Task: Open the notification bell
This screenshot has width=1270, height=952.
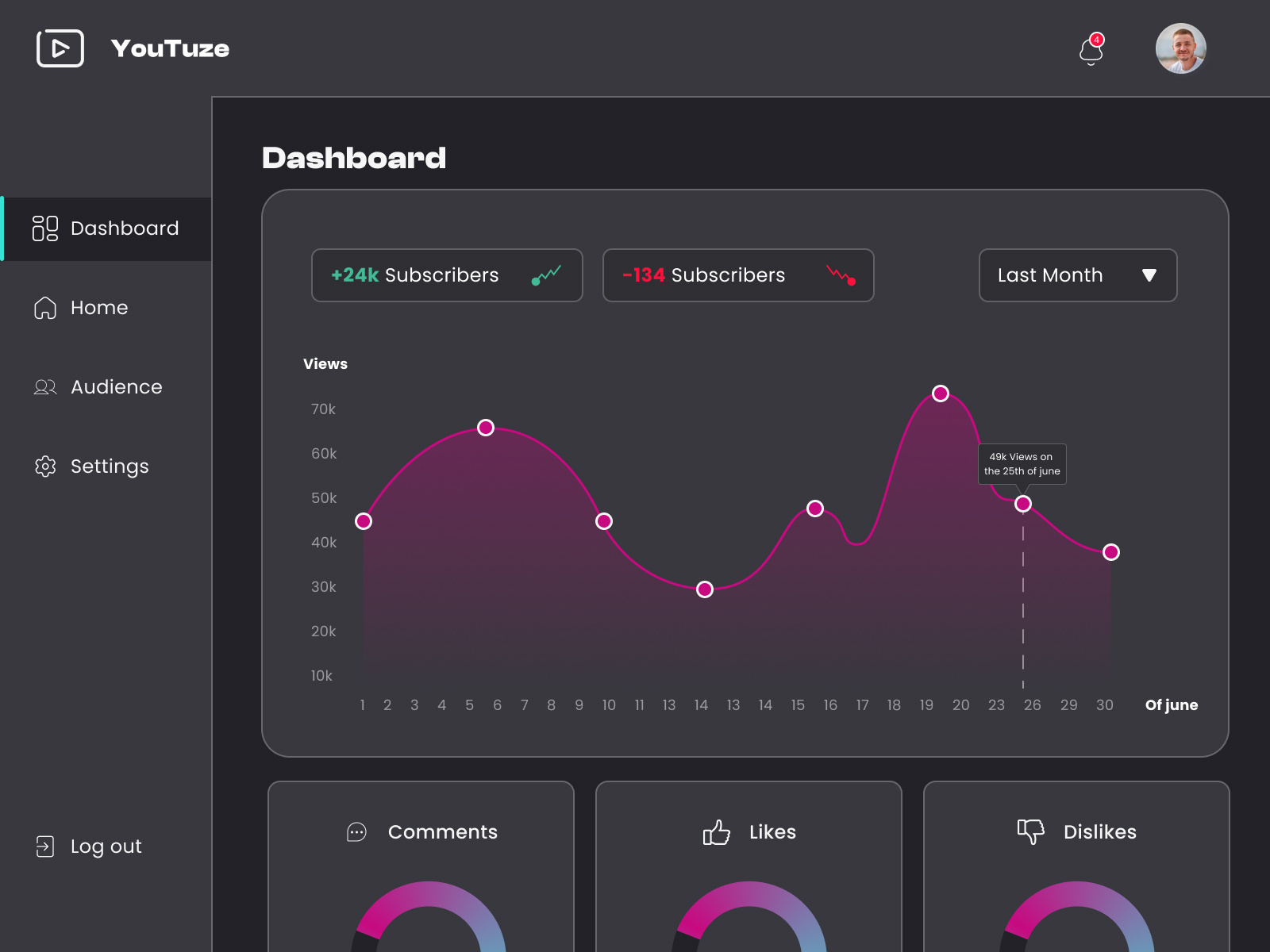Action: [x=1091, y=50]
